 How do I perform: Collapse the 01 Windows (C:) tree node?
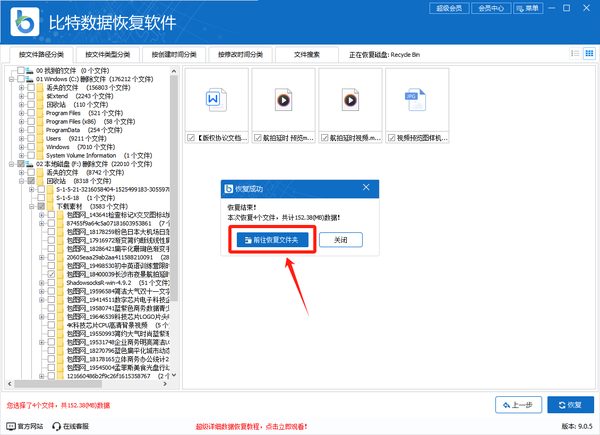click(11, 79)
